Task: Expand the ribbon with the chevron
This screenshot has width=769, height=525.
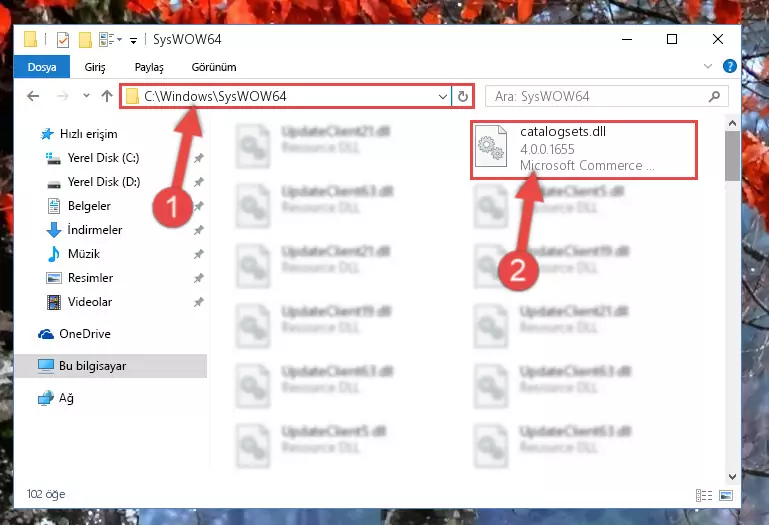Action: click(708, 66)
